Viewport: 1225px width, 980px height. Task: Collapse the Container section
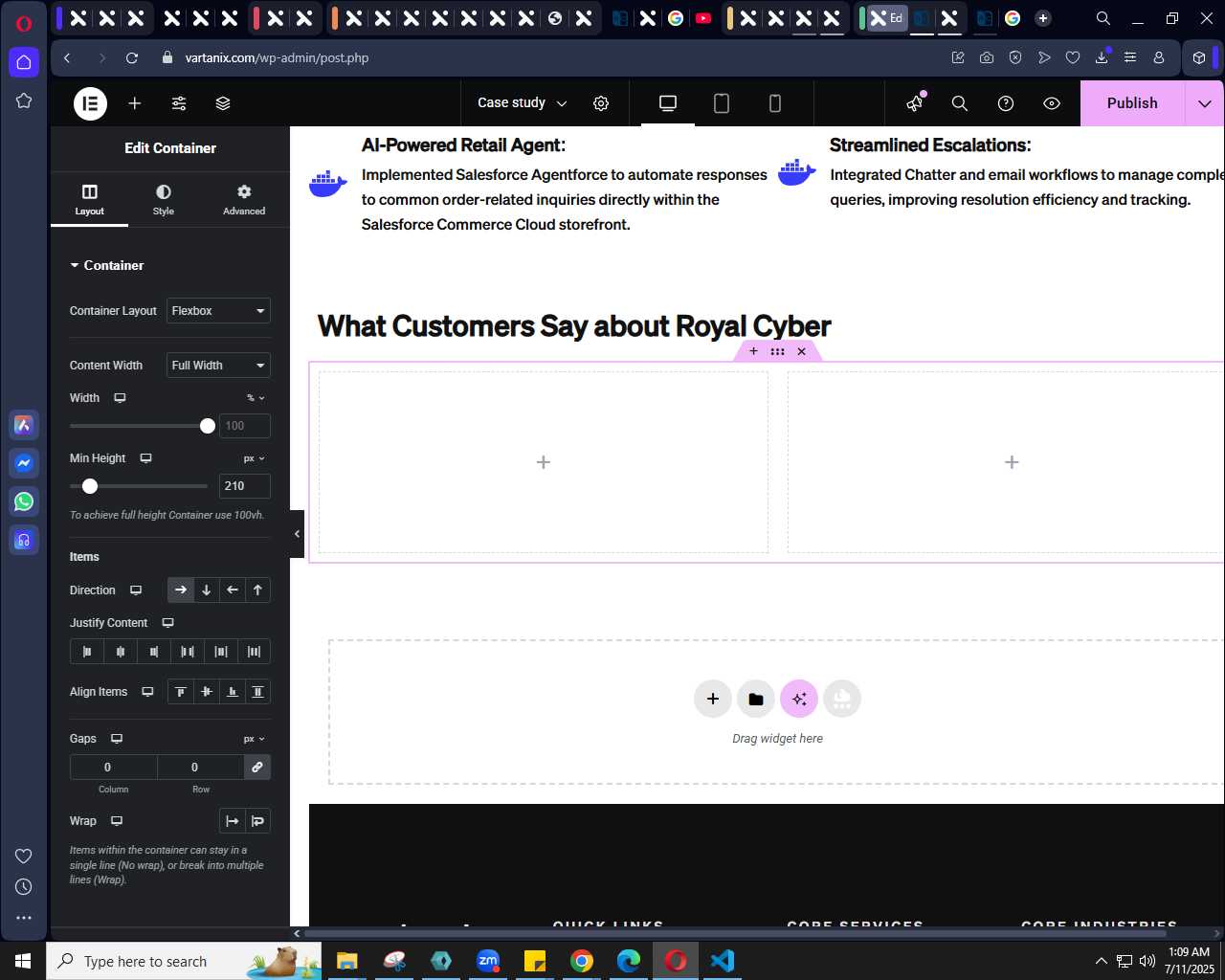pos(106,265)
